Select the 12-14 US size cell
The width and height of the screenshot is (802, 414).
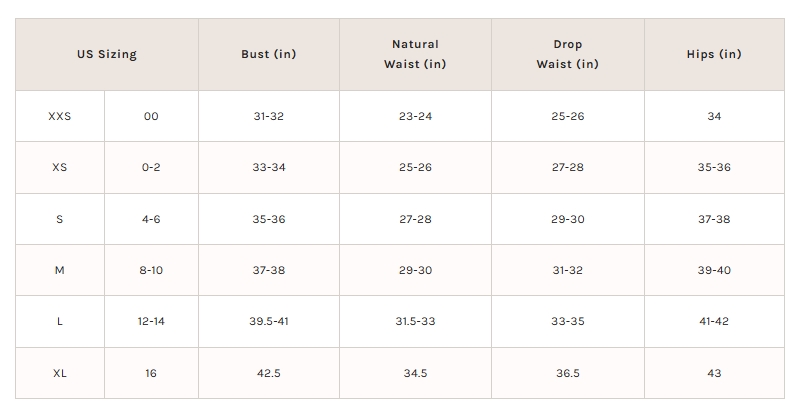[151, 321]
